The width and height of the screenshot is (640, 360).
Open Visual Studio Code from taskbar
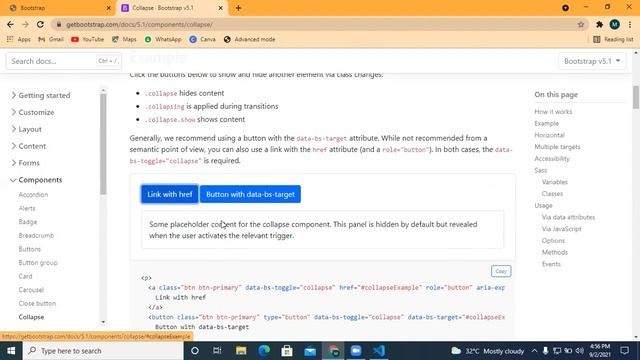(379, 351)
